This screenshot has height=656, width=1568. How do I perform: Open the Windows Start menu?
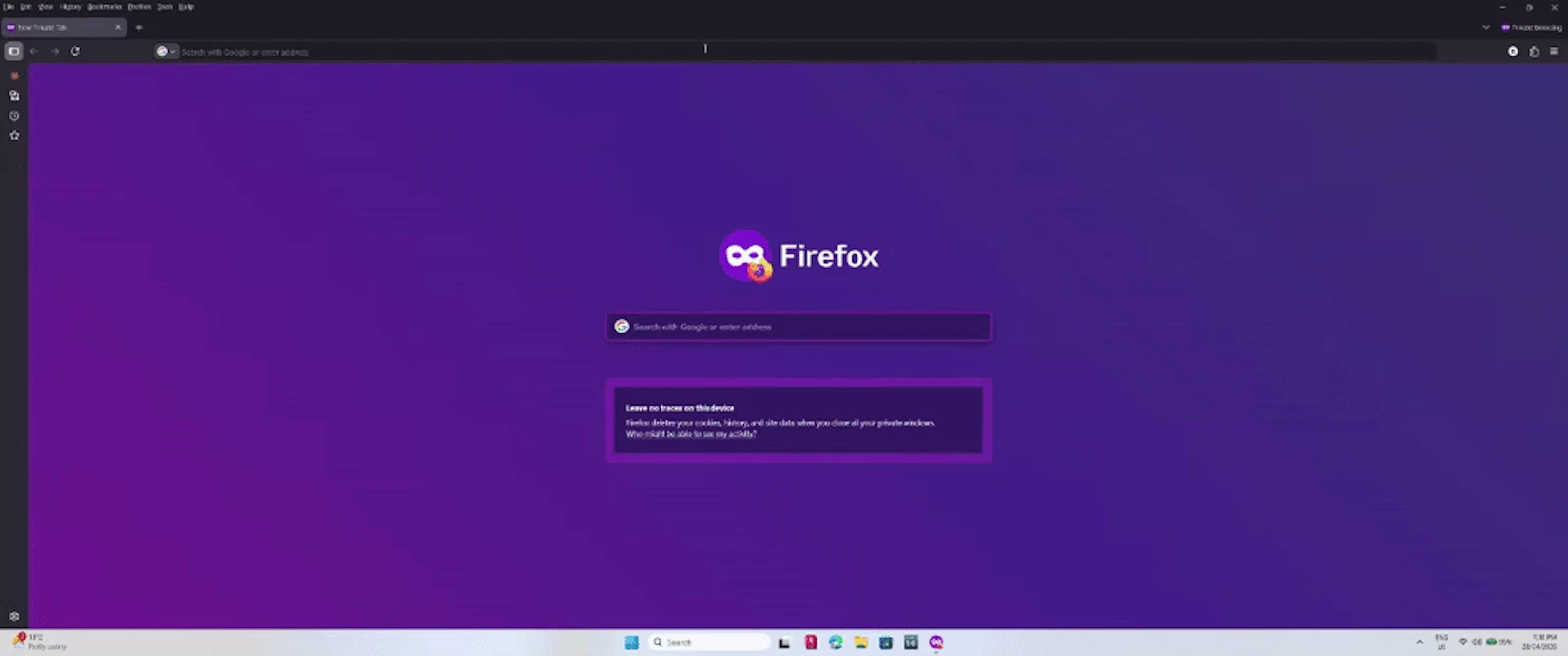[x=632, y=642]
